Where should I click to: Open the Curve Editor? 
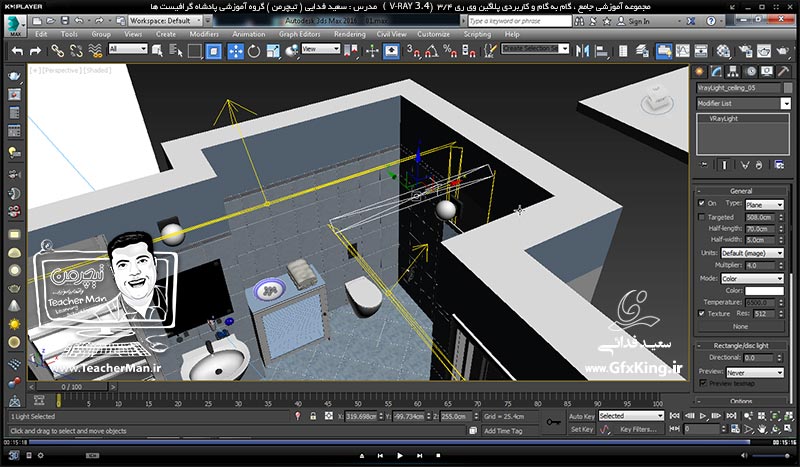(682, 51)
